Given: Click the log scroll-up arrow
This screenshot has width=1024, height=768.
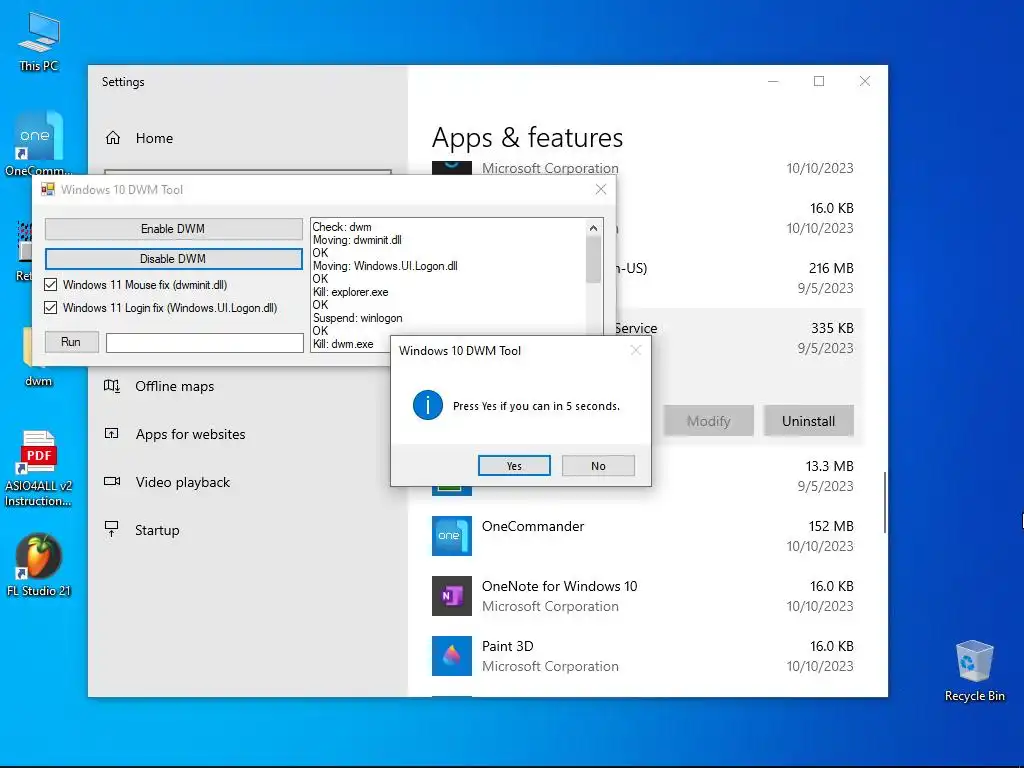Looking at the screenshot, I should click(x=593, y=228).
